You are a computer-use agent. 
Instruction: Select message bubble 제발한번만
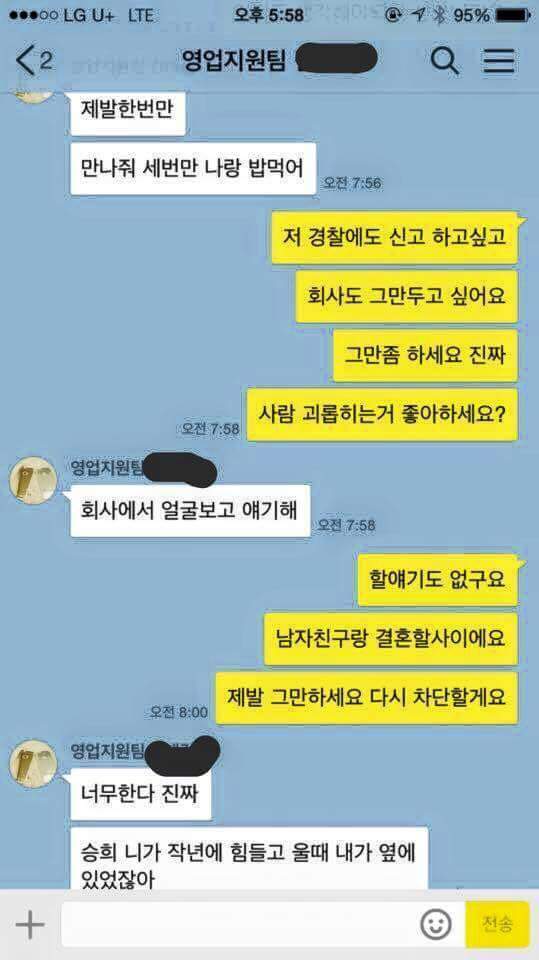coord(128,111)
